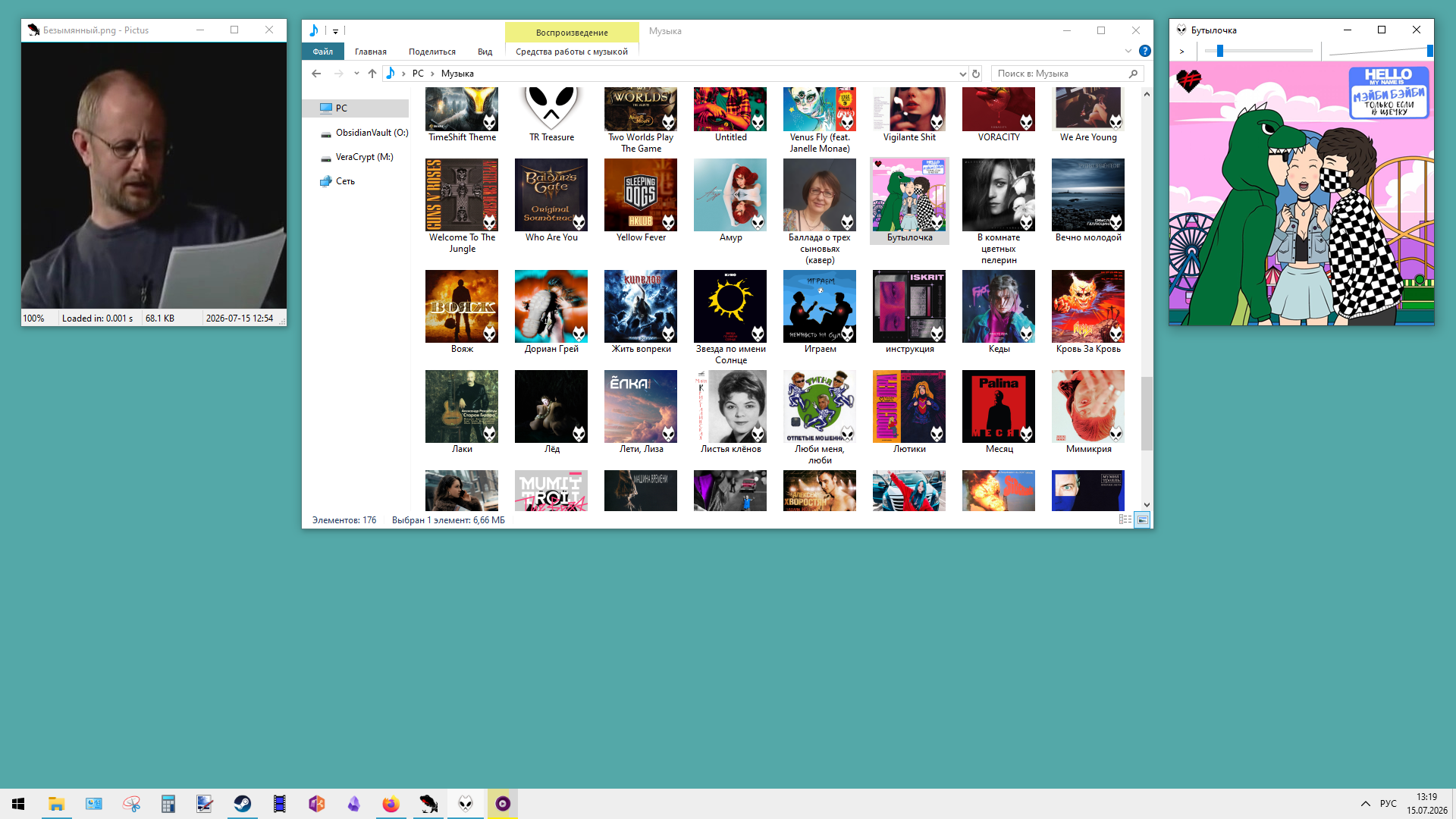Click the 100% zoom status in Pictus
The height and width of the screenshot is (819, 1456).
click(x=34, y=318)
